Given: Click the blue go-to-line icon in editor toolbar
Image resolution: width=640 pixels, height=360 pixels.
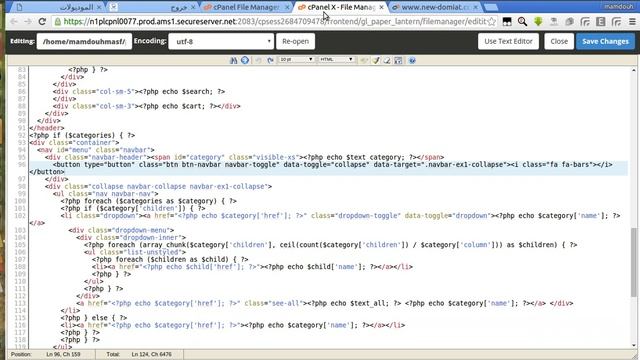Looking at the screenshot, I should point(245,60).
